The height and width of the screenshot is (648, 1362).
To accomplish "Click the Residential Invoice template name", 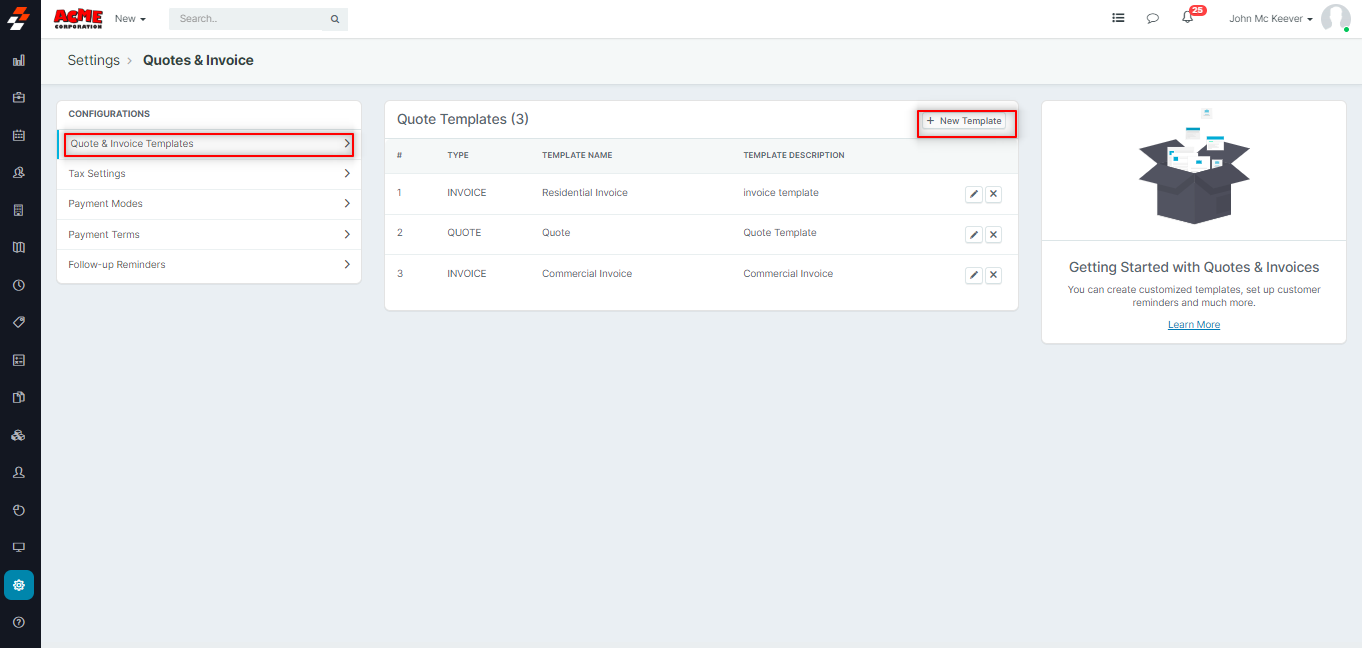I will tap(585, 193).
